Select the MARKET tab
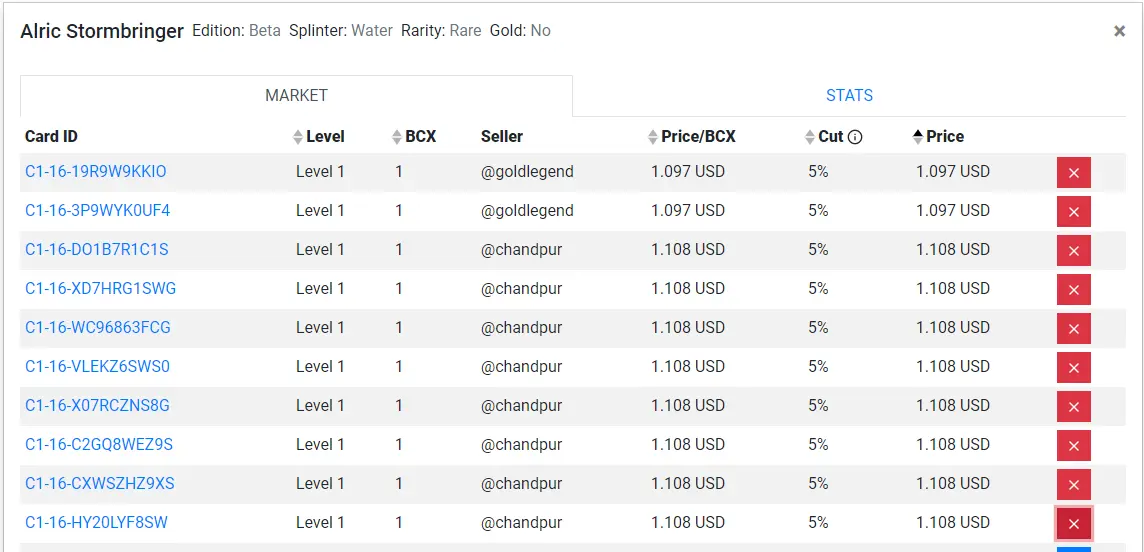 coord(296,96)
